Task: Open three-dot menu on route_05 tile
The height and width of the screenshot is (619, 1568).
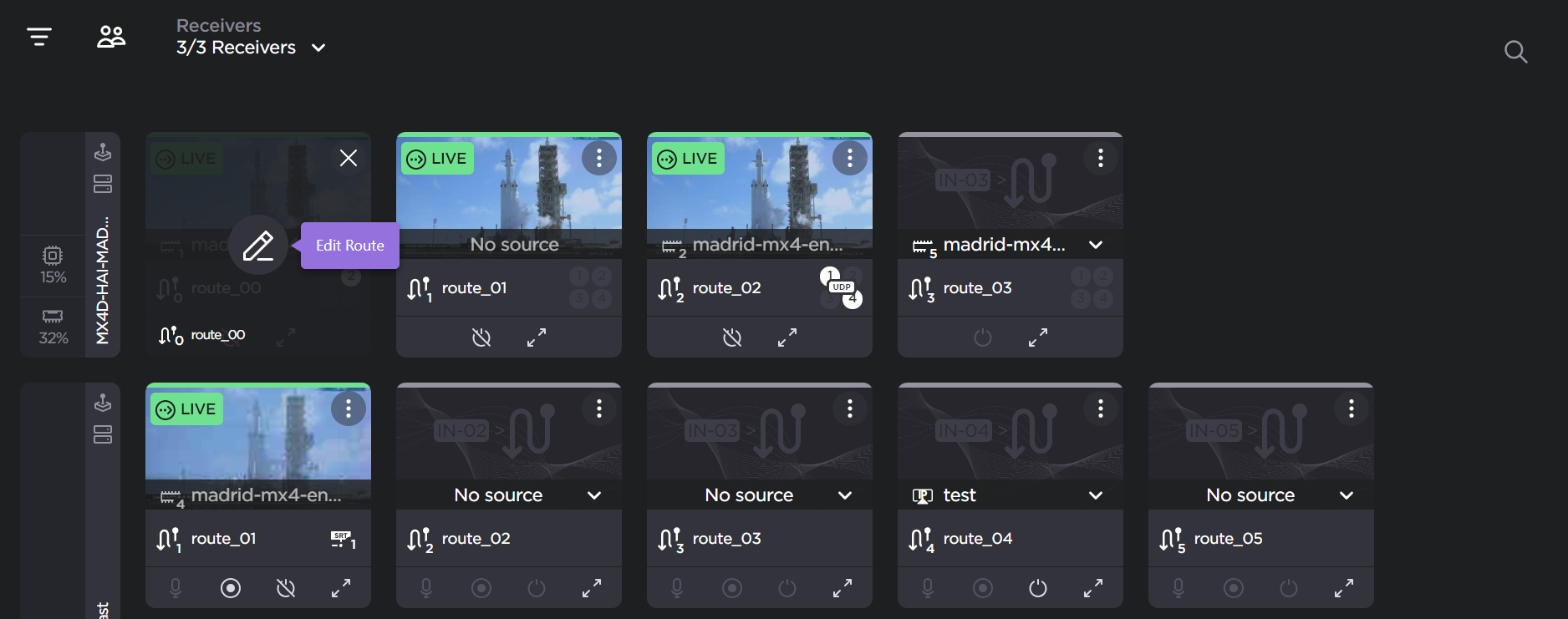Action: pos(1351,408)
